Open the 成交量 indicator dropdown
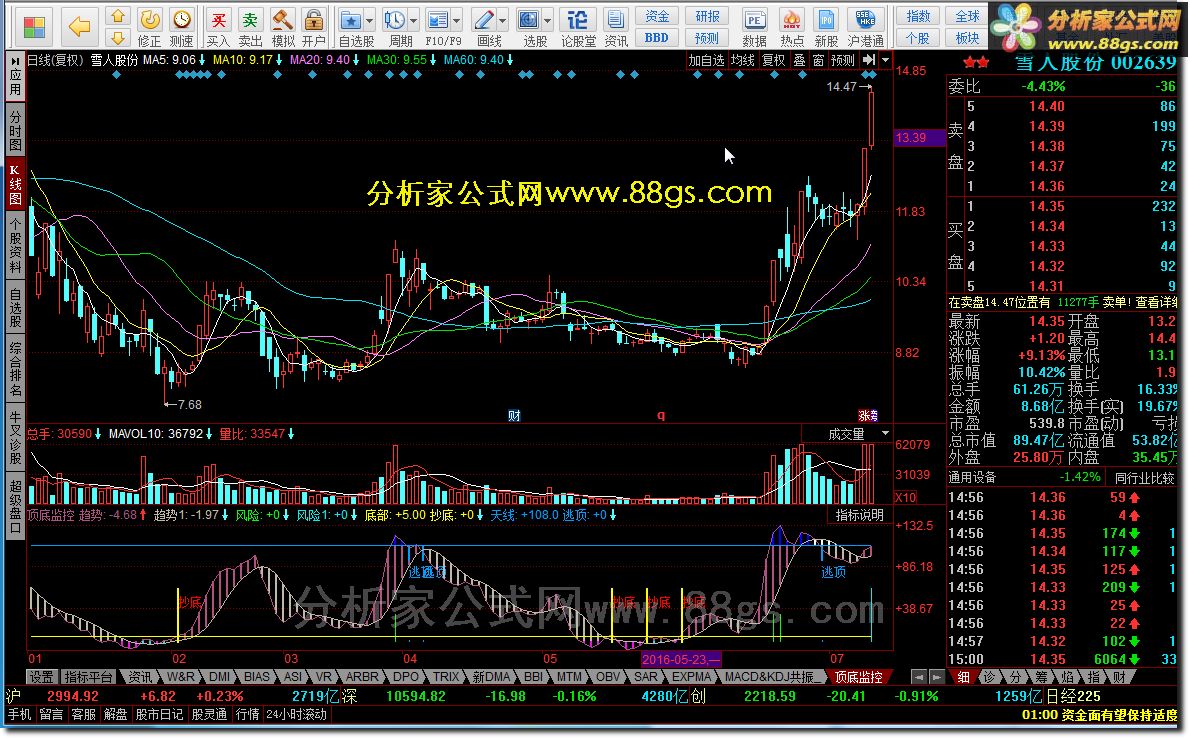 coord(885,434)
